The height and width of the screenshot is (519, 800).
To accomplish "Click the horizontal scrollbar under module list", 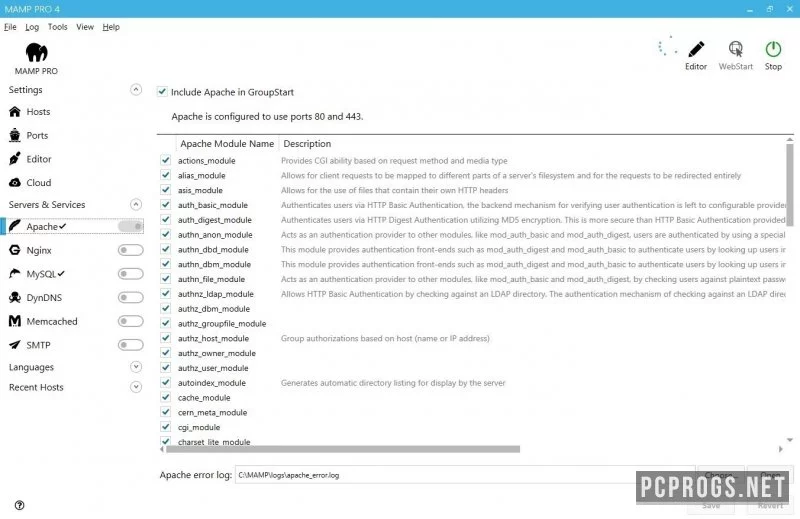I will [x=342, y=450].
